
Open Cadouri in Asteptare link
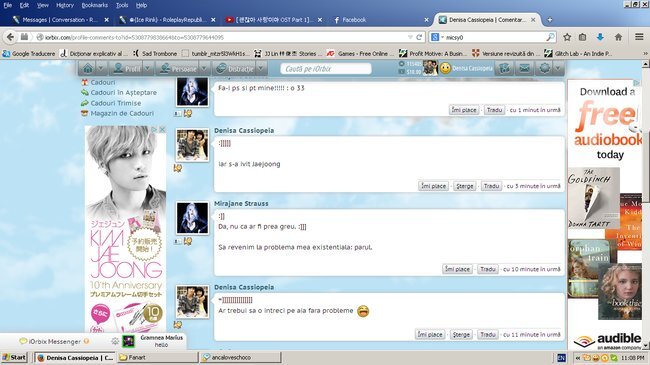pos(124,92)
